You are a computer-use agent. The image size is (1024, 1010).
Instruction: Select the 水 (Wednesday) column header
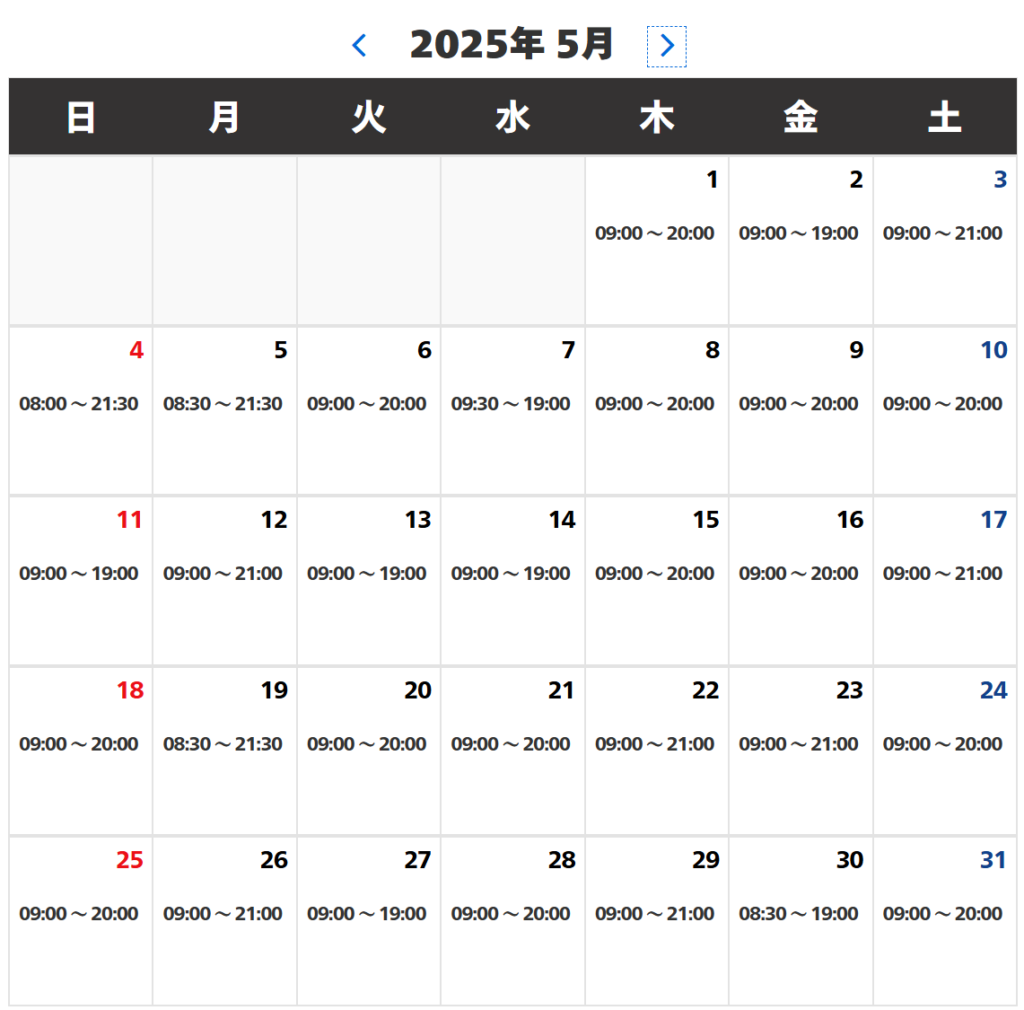click(x=513, y=118)
